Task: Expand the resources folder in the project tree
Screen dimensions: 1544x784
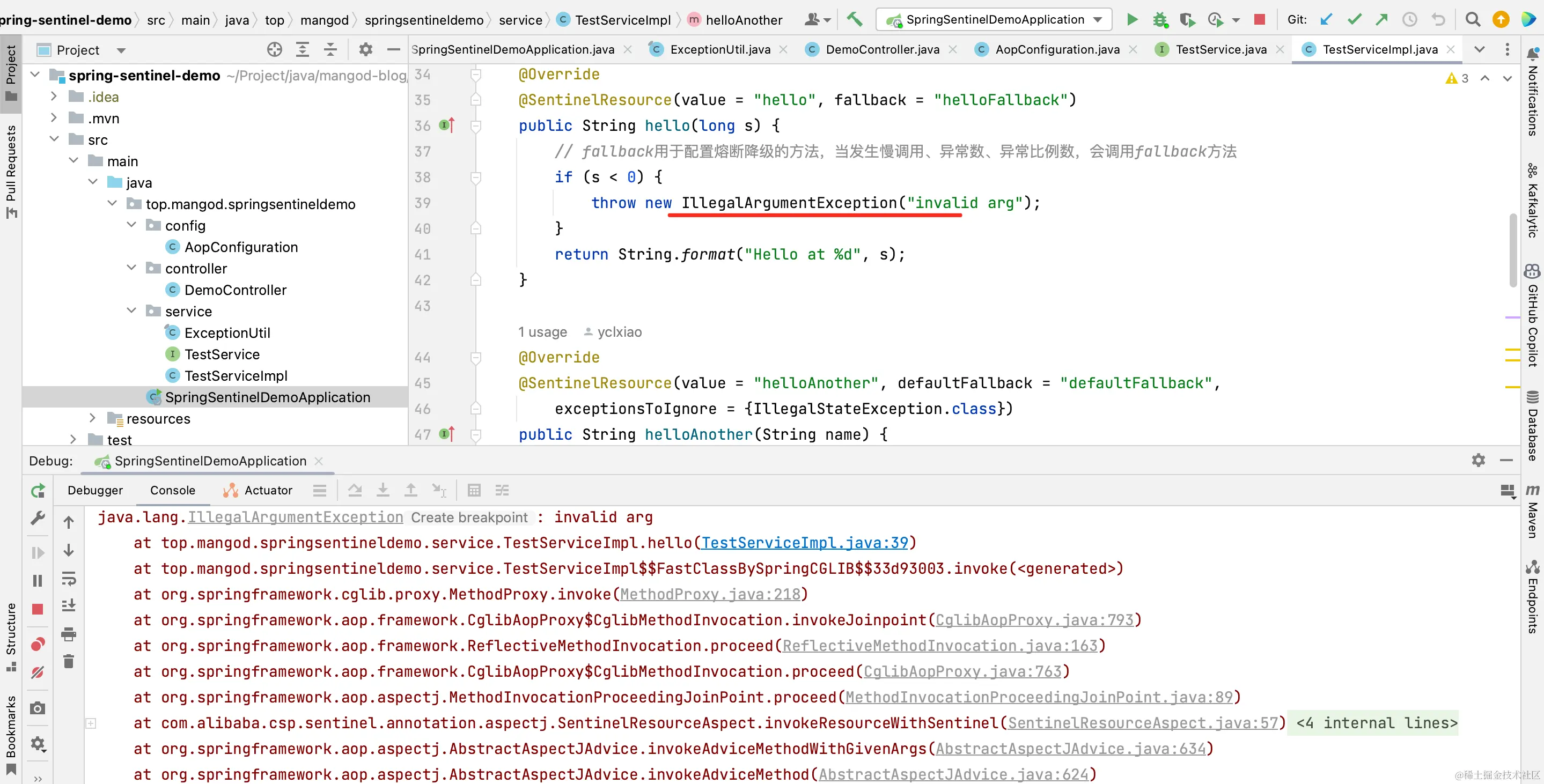Action: [x=92, y=418]
